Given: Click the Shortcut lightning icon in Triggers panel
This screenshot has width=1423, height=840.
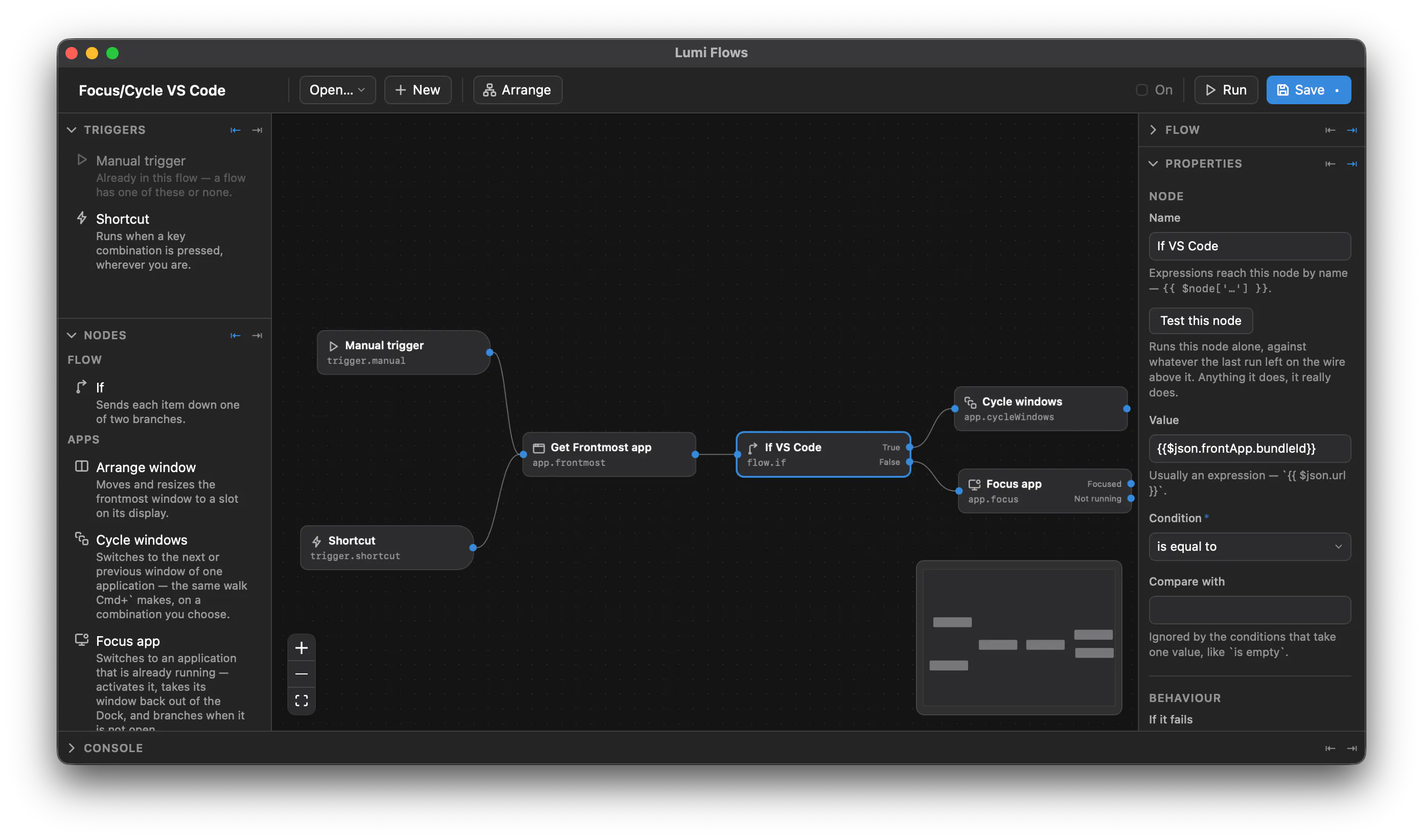Looking at the screenshot, I should coord(82,218).
